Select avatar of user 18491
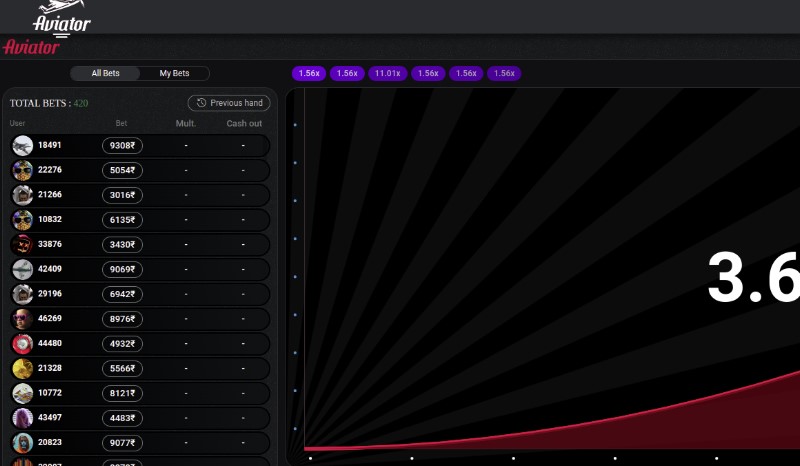 (x=22, y=145)
